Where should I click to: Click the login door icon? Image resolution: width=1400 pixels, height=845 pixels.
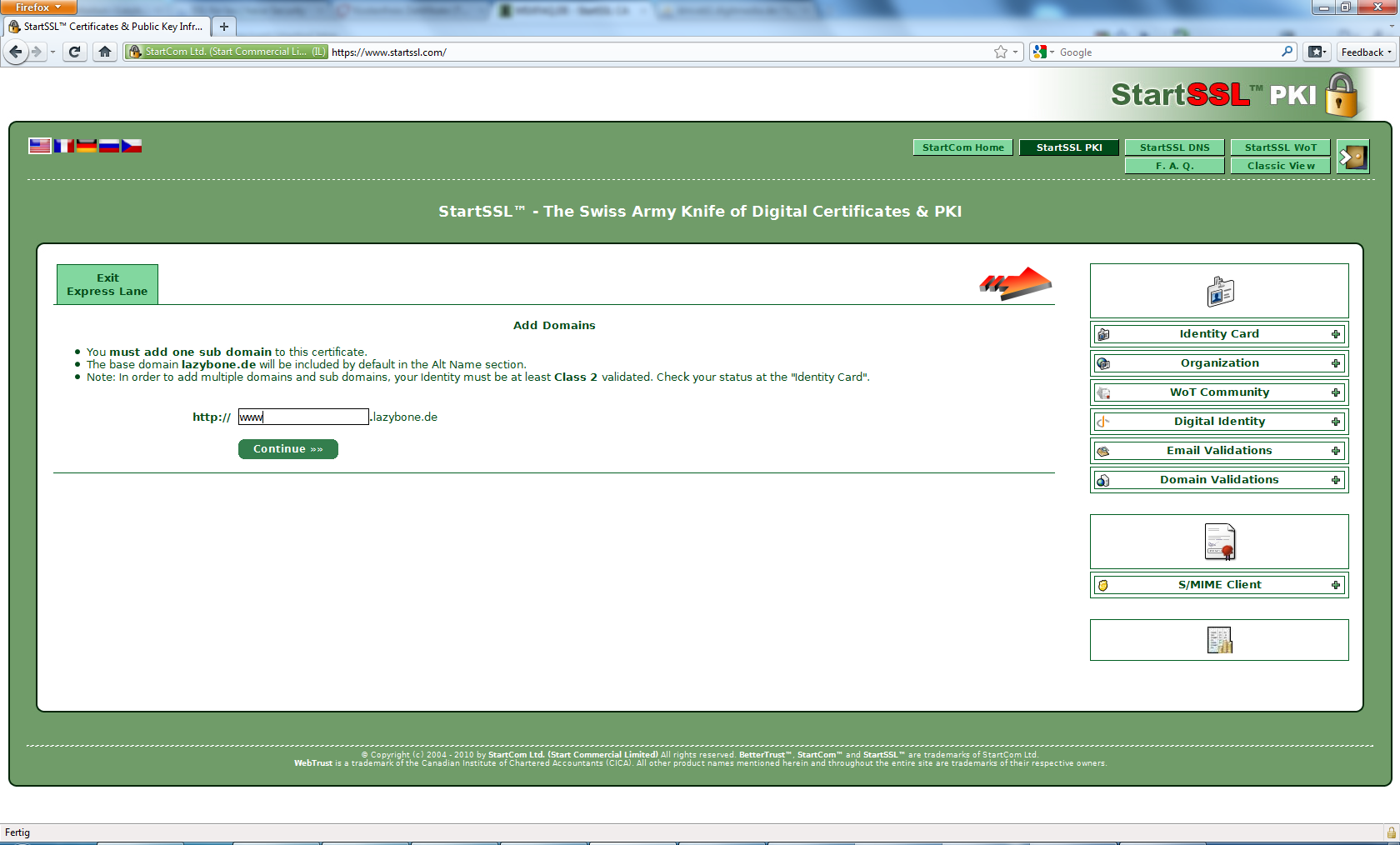1352,157
